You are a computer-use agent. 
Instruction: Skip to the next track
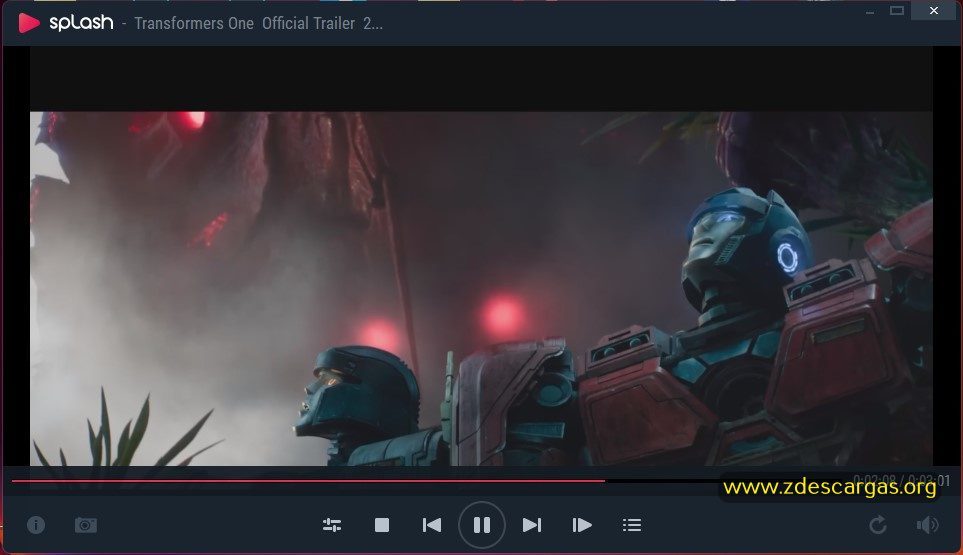(x=532, y=525)
